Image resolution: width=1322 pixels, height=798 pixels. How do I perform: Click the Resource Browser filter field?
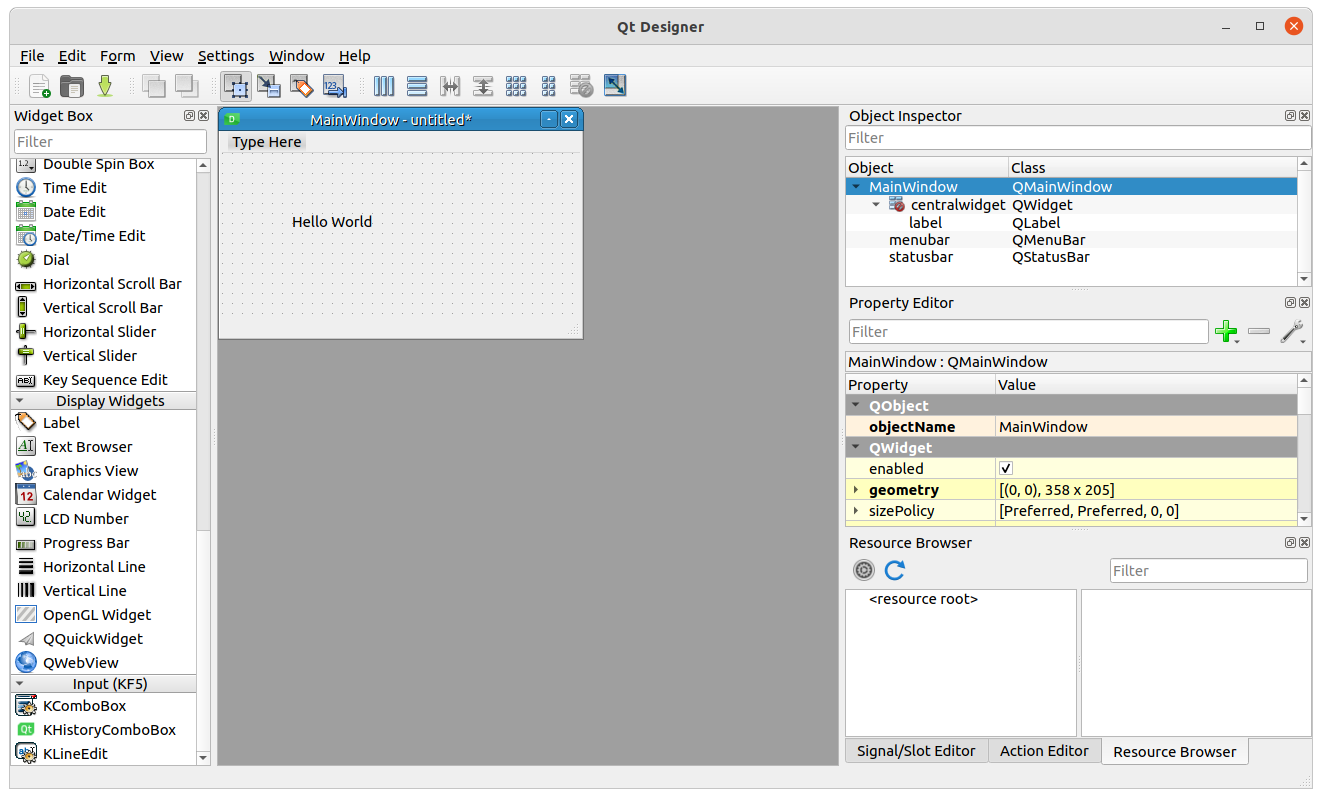(x=1209, y=571)
